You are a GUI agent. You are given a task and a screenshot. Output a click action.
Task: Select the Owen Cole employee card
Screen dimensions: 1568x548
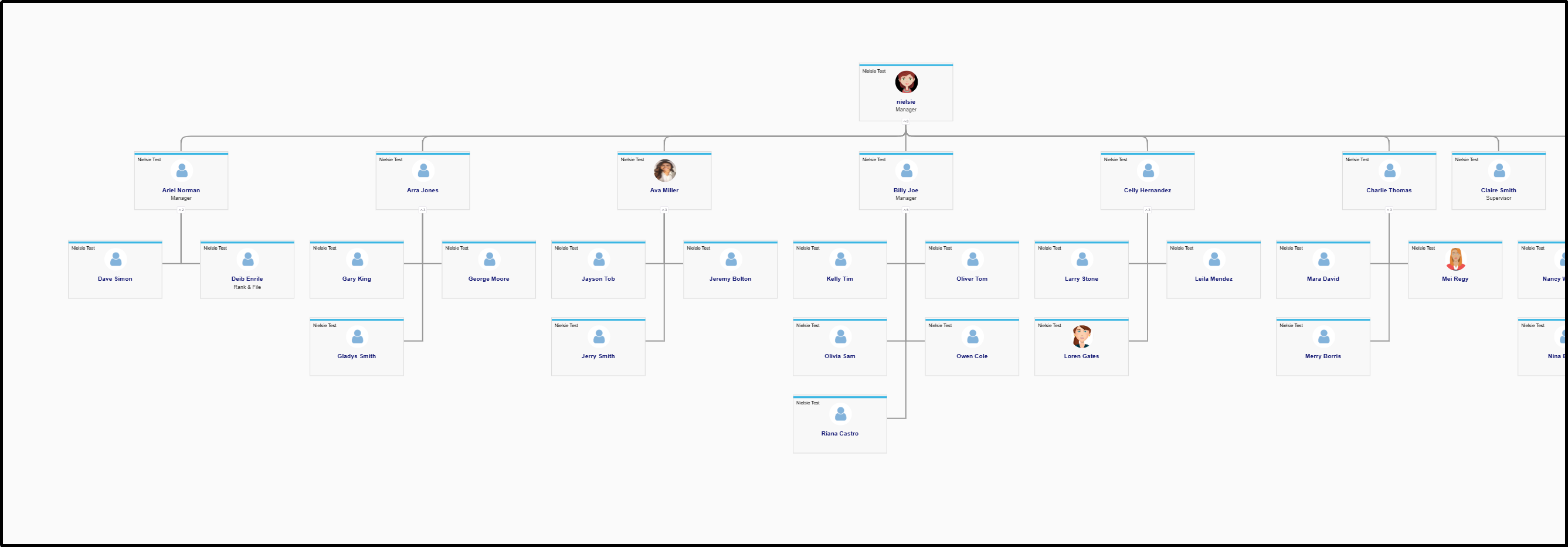click(x=972, y=348)
